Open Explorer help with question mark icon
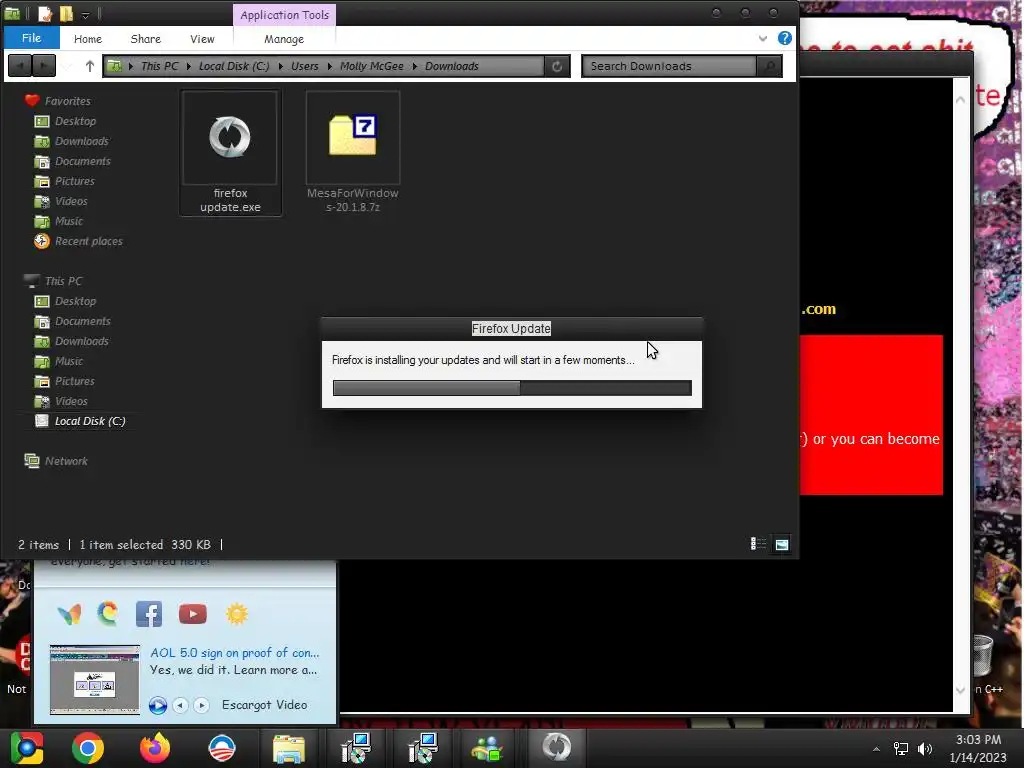 pos(784,38)
